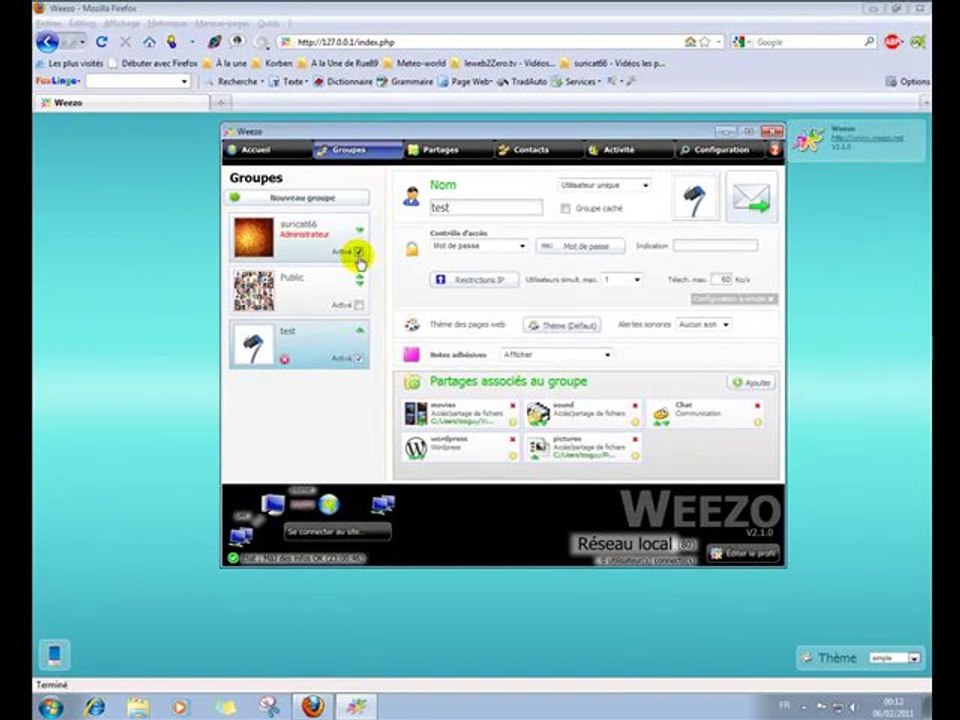Click the Thème (Défaut) button

[562, 325]
